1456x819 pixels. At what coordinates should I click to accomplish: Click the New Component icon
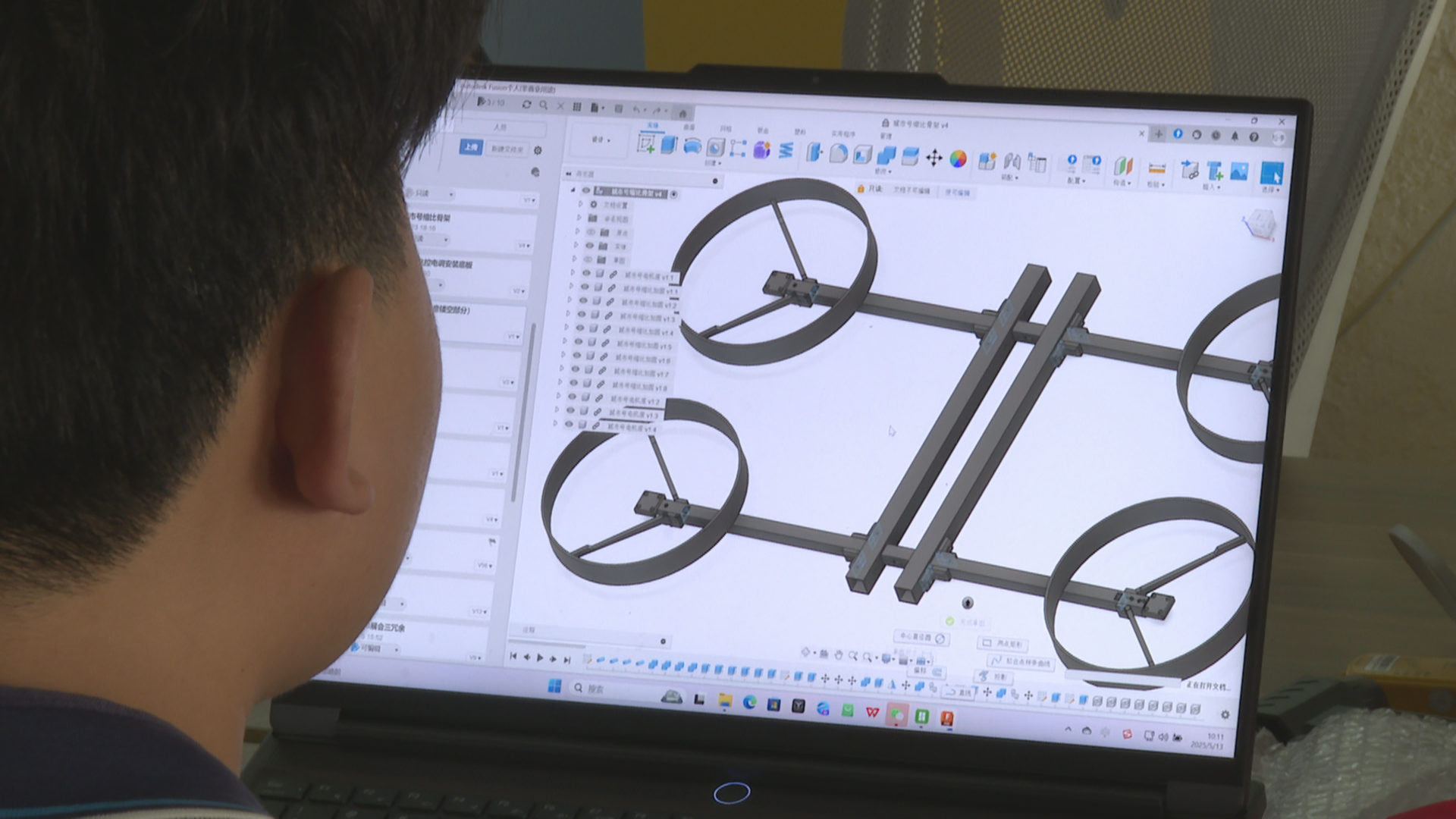point(987,160)
